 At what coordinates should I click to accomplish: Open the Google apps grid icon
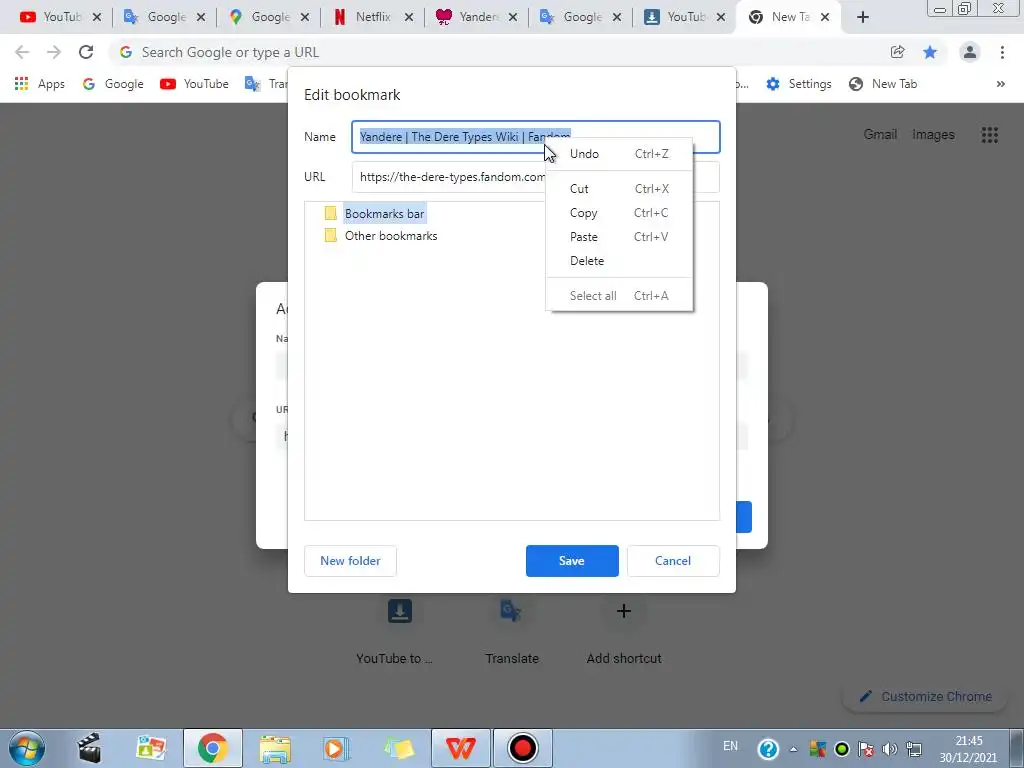click(989, 135)
